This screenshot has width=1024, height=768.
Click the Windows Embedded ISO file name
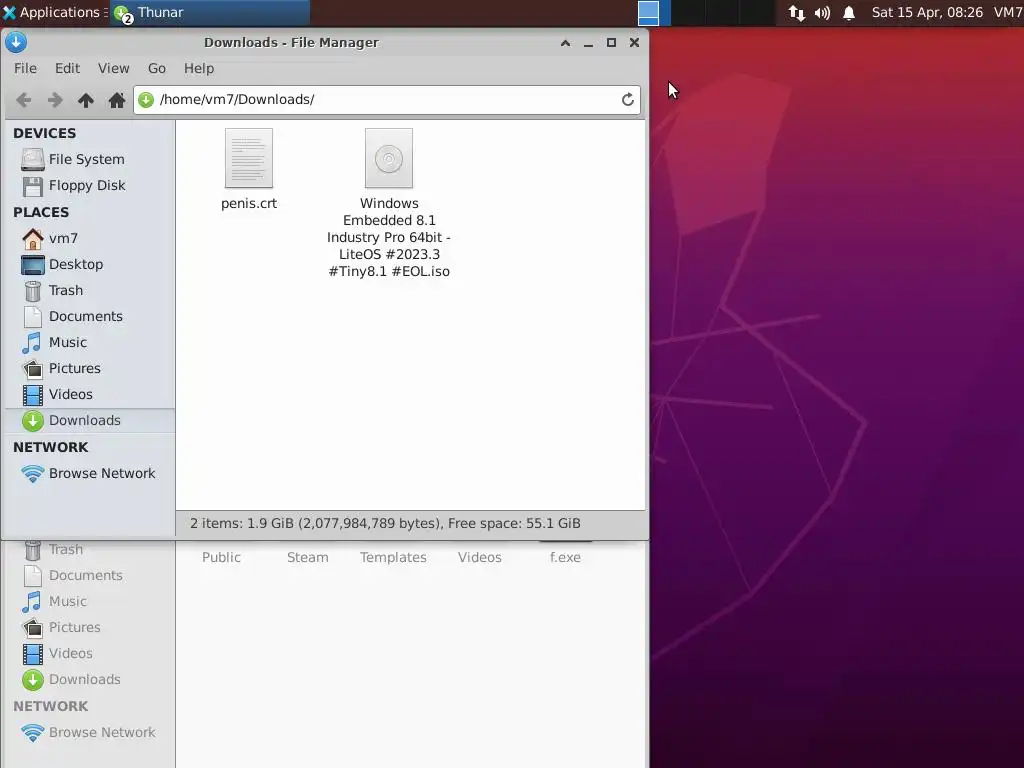tap(389, 238)
